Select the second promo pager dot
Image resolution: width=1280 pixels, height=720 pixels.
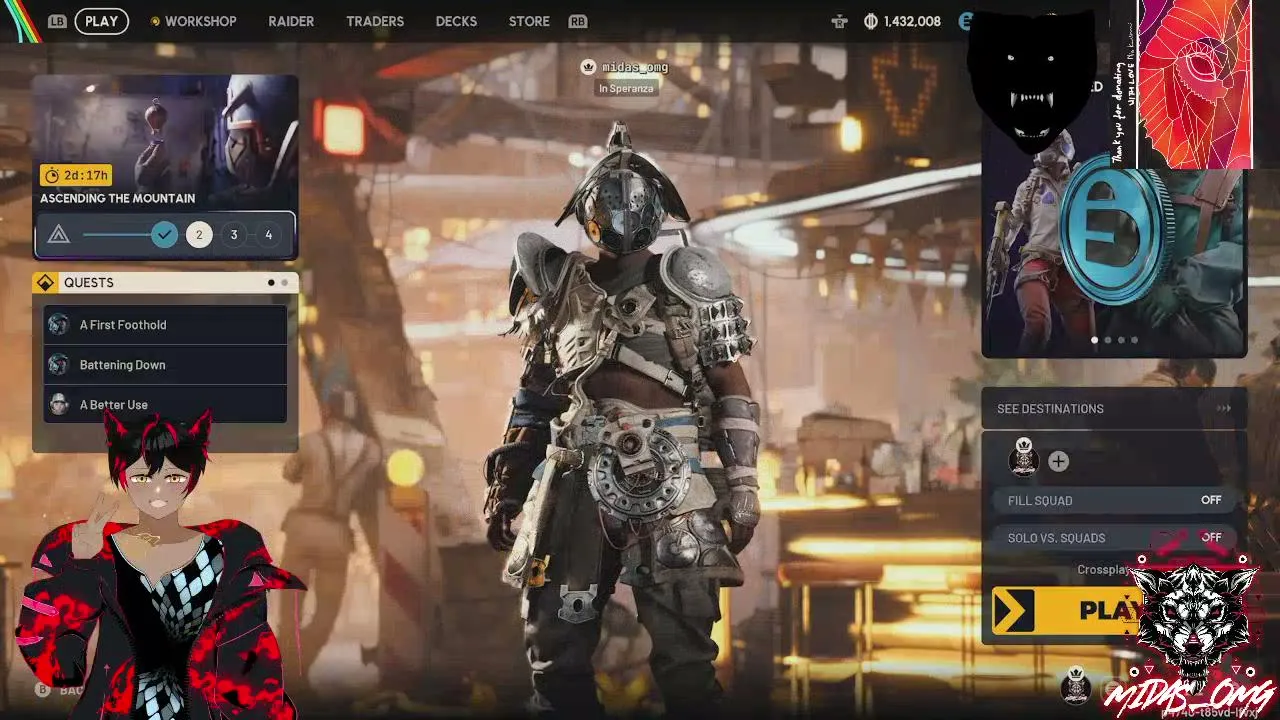[x=1107, y=340]
